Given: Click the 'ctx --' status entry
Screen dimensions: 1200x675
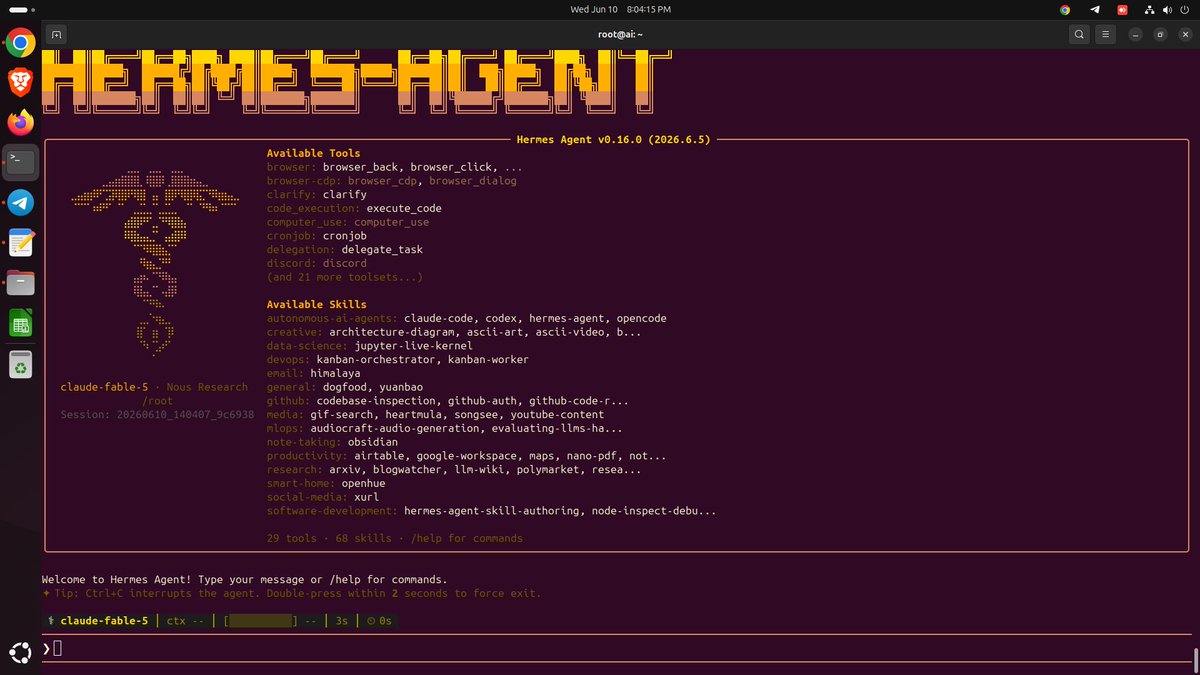Looking at the screenshot, I should click(185, 621).
